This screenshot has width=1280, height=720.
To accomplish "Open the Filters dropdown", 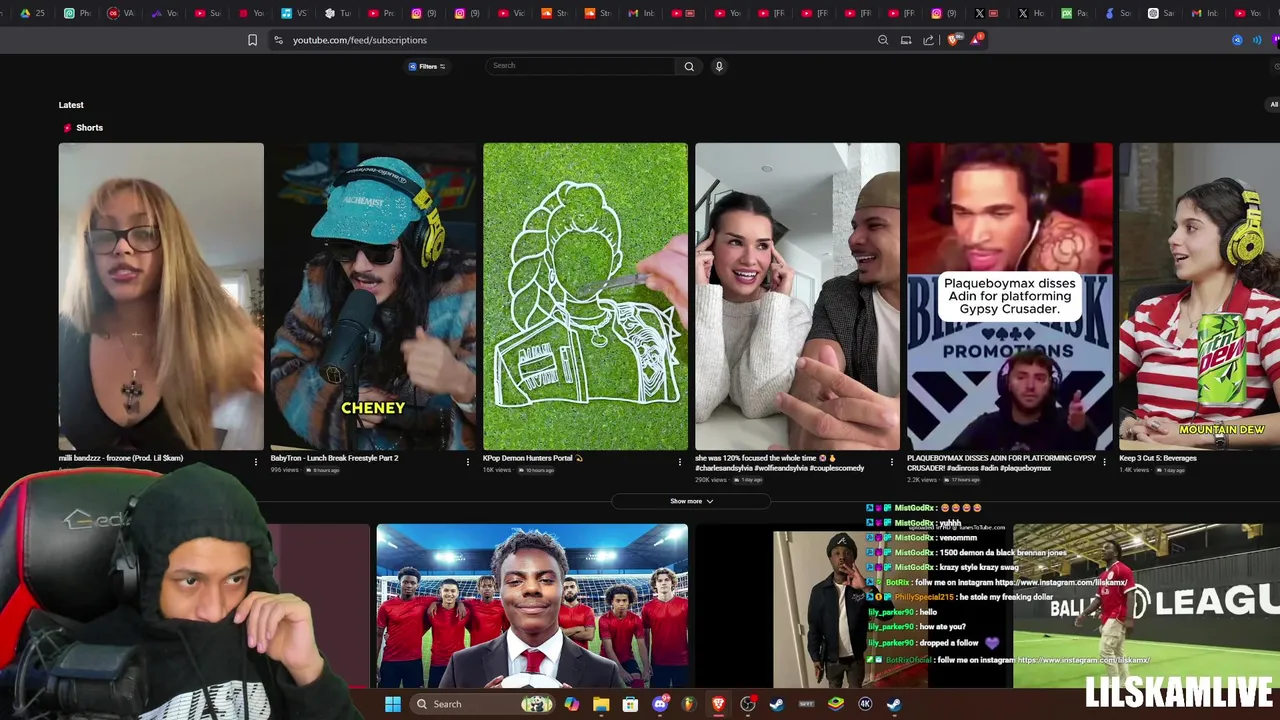I will click(427, 66).
